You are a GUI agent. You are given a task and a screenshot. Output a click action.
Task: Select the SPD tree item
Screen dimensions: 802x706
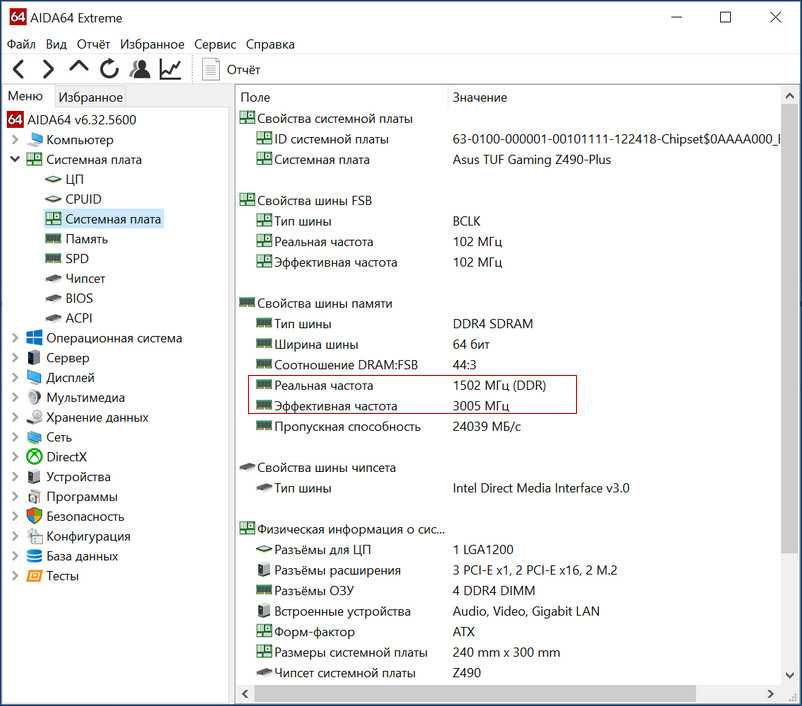pyautogui.click(x=77, y=259)
